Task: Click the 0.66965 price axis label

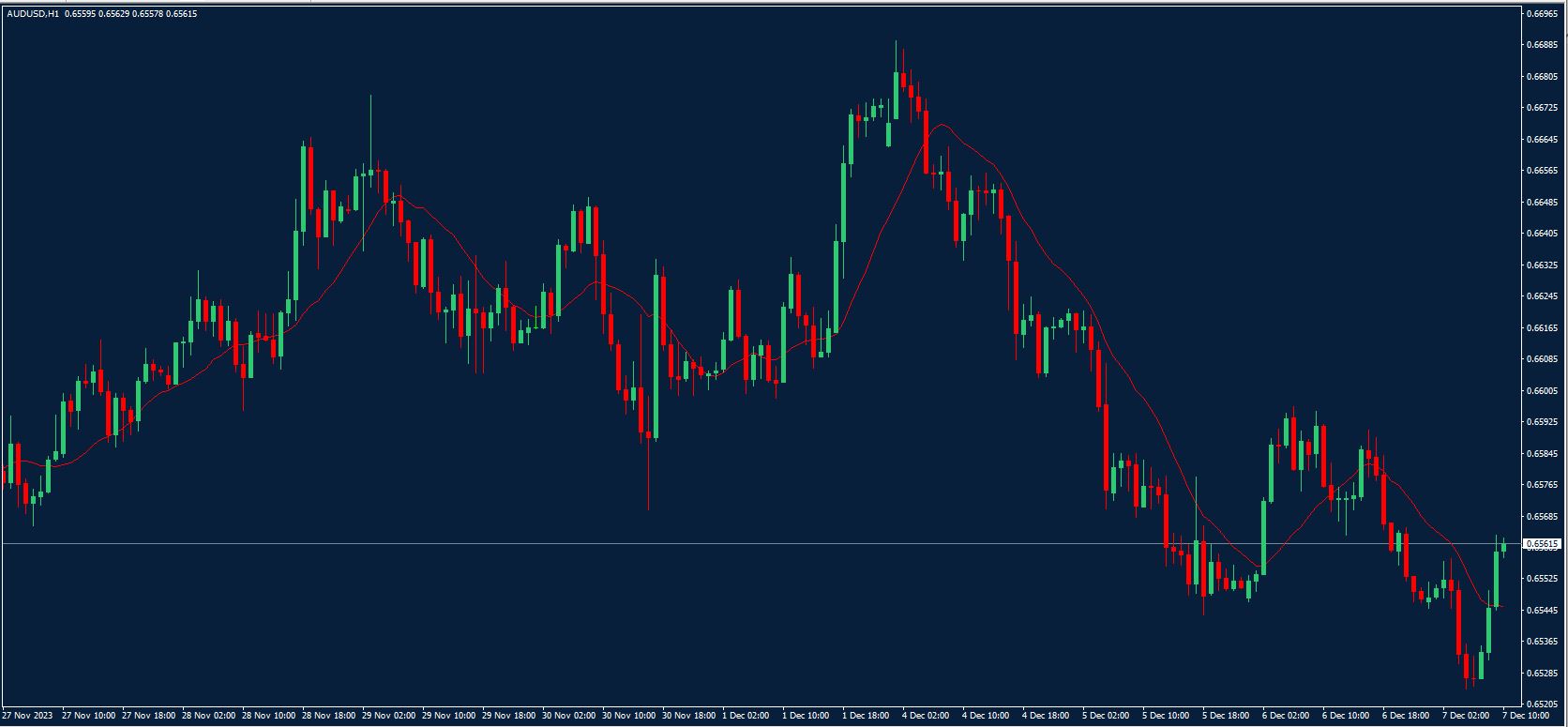Action: coord(1543,14)
